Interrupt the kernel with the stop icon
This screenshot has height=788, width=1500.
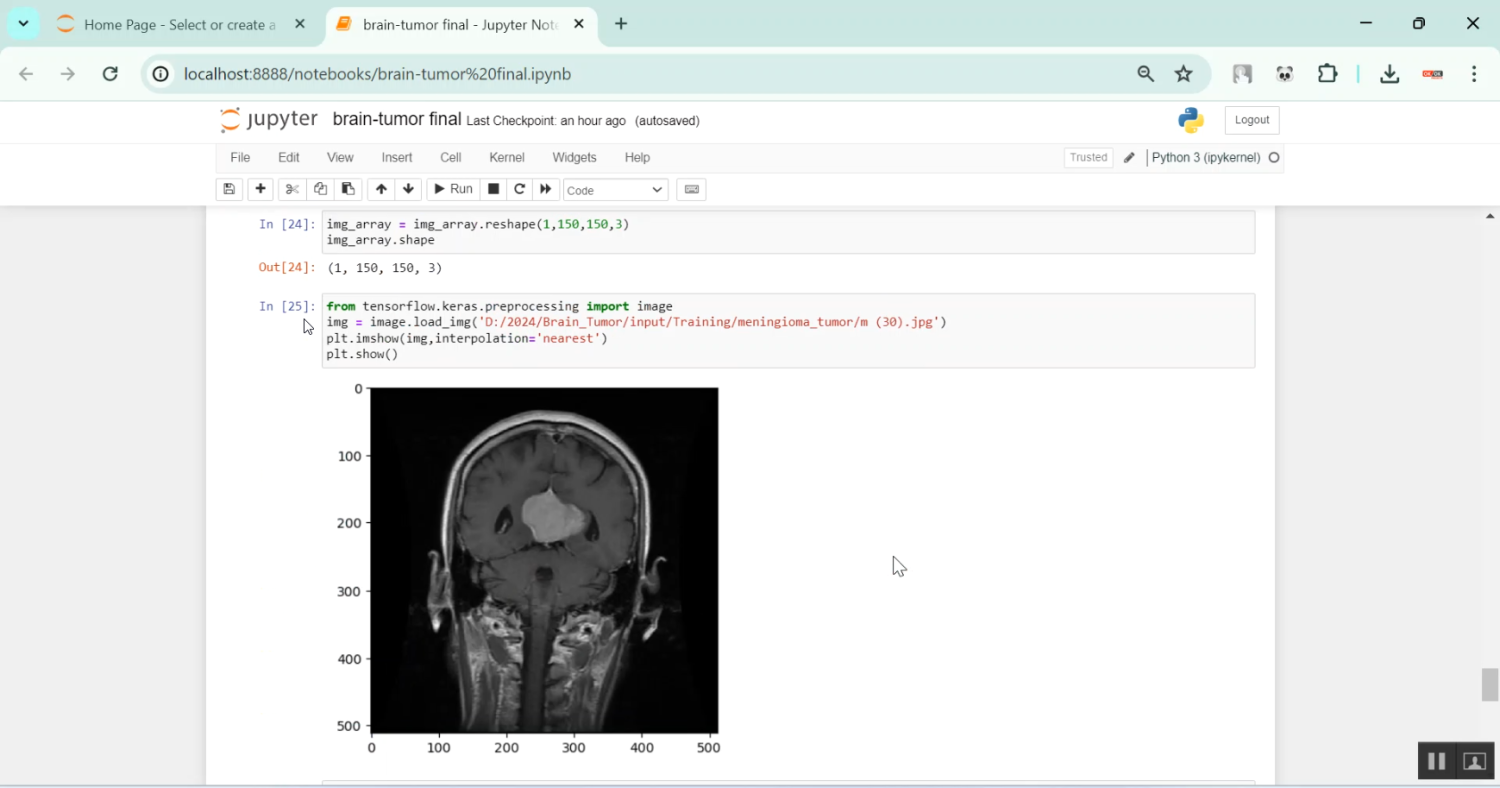493,189
